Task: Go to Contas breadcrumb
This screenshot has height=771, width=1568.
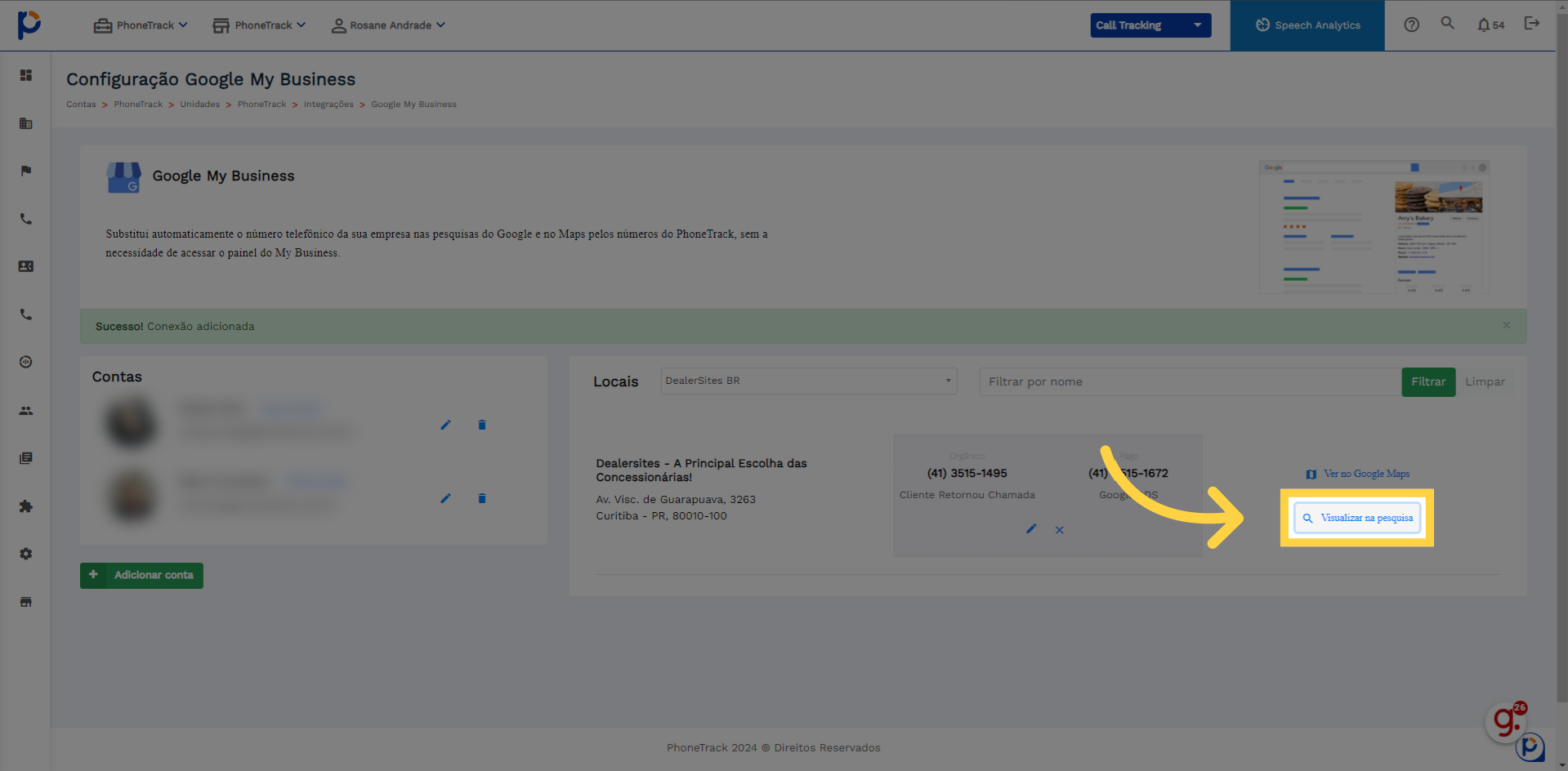Action: tap(81, 105)
